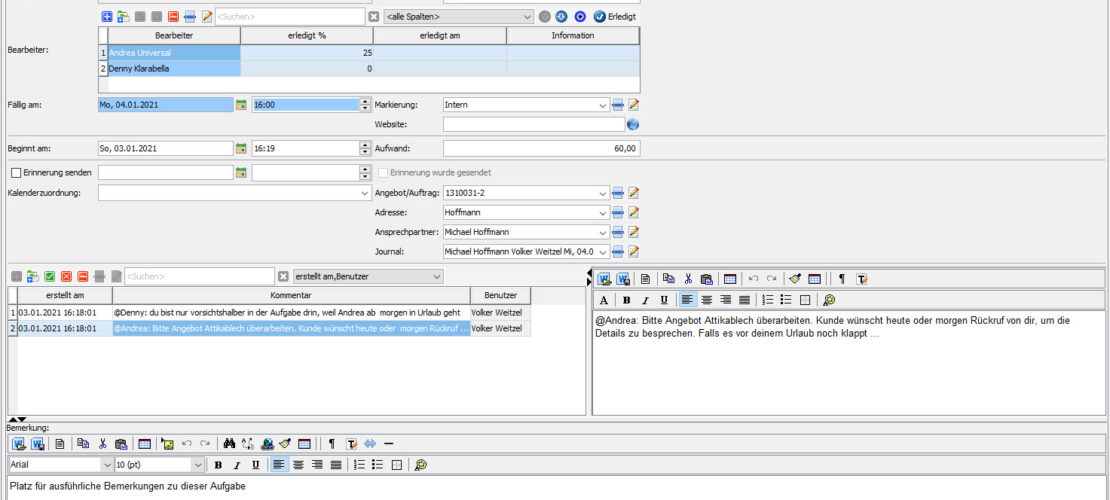Click the cut scissors icon in Bemerkung toolbar
This screenshot has height=500, width=1110.
click(x=102, y=444)
